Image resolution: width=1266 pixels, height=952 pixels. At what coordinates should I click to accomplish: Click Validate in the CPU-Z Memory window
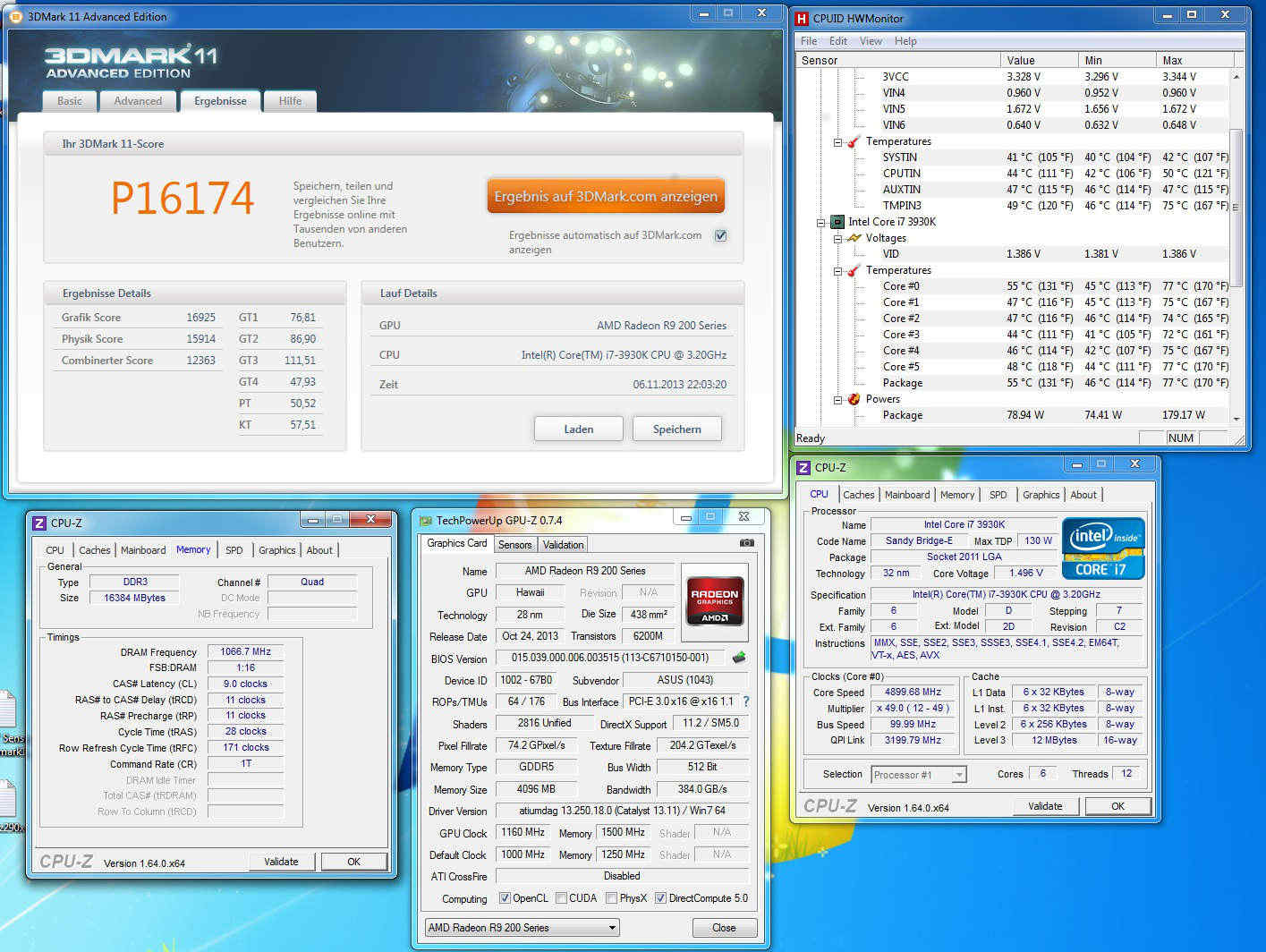[x=281, y=862]
